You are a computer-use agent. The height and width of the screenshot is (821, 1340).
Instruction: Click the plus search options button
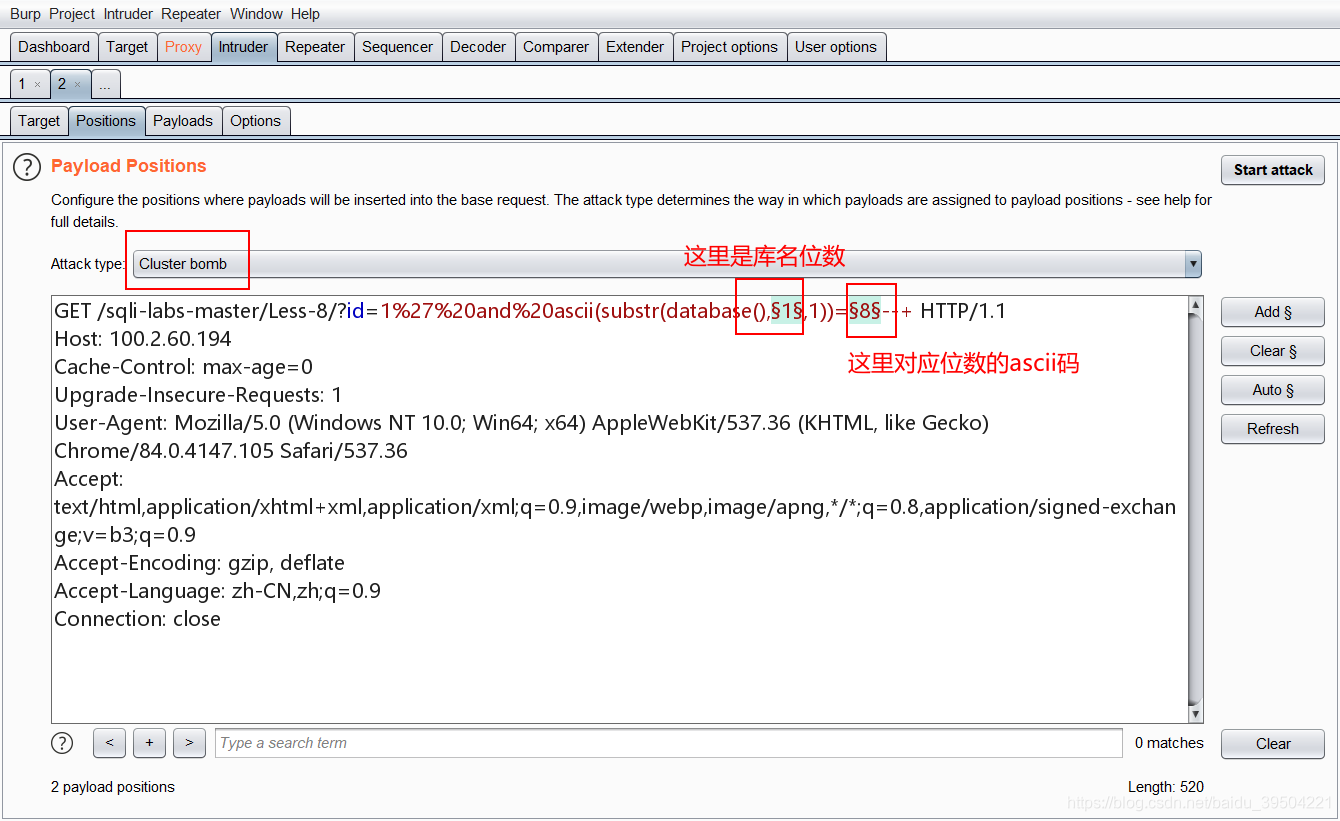pos(149,743)
